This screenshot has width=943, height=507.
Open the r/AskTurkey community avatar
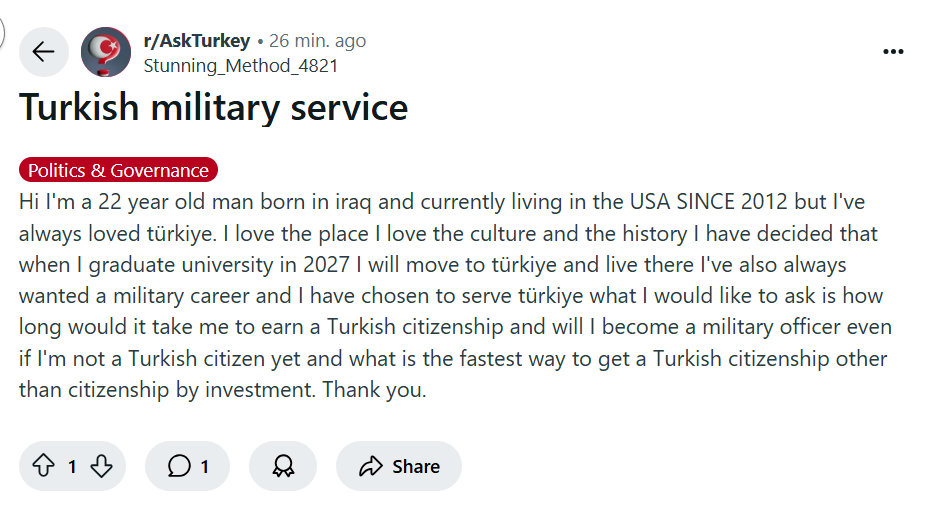[106, 52]
